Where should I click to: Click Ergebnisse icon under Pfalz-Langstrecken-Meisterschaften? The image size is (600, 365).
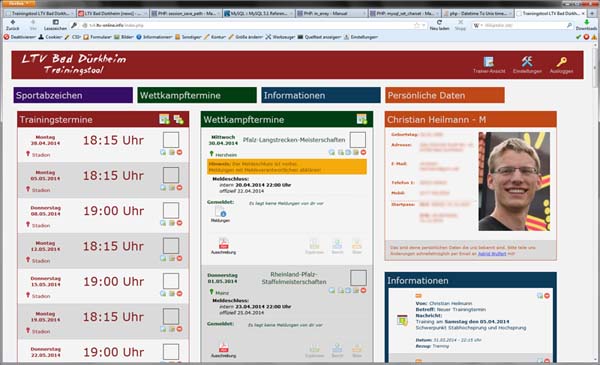pyautogui.click(x=315, y=244)
